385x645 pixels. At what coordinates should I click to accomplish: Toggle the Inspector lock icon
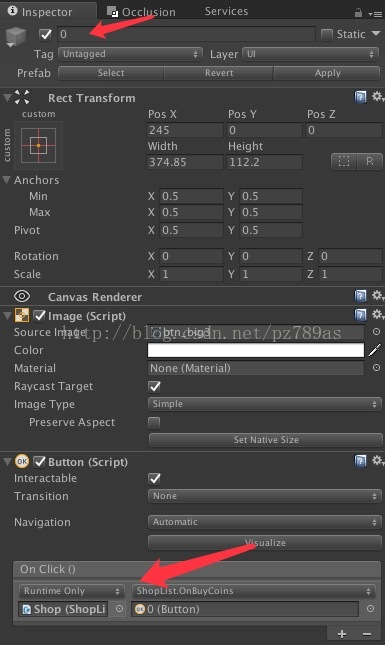(x=358, y=13)
